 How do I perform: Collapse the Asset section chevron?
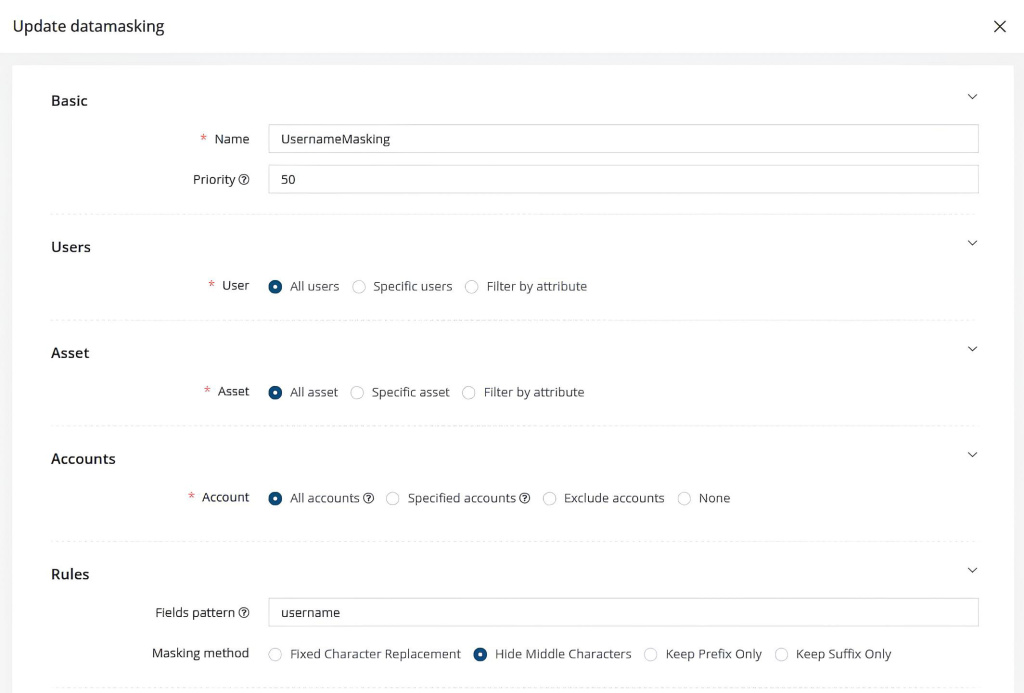tap(972, 349)
